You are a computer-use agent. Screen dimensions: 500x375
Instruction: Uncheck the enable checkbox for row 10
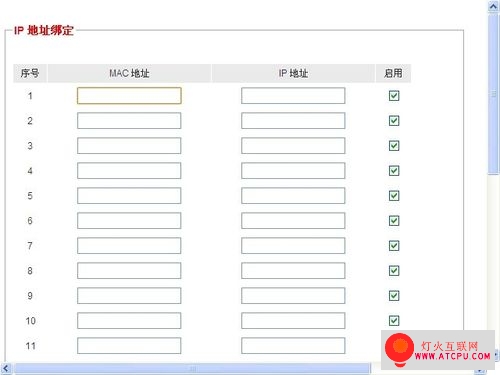(394, 321)
